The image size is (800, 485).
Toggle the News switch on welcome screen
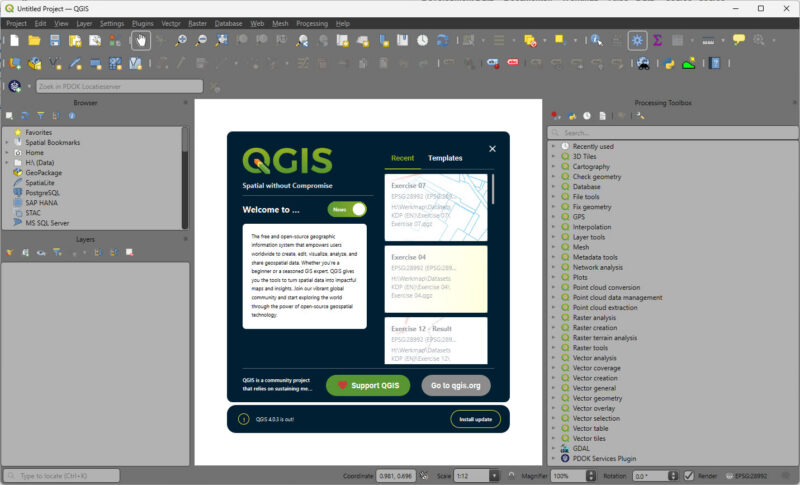click(347, 209)
